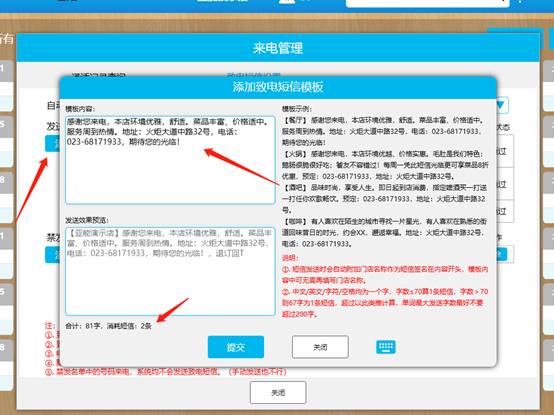Viewport: 554px width, 415px height.
Task: Expand the dropdown arrow behind the dialog
Action: tap(501, 105)
